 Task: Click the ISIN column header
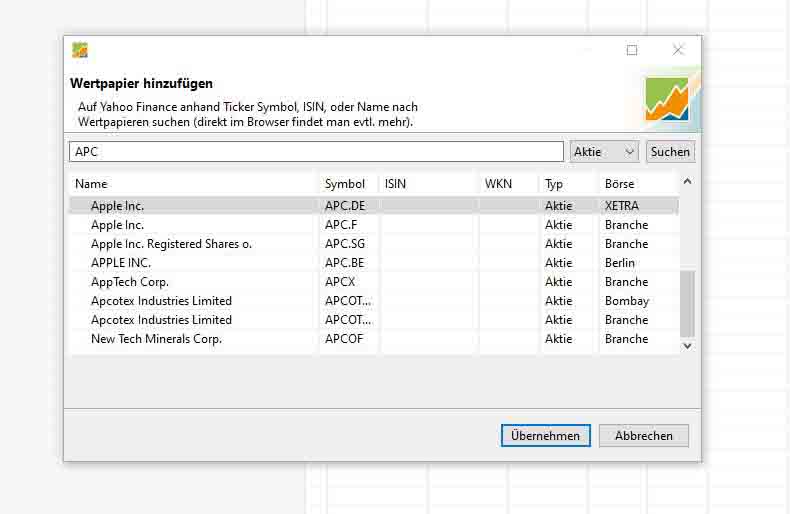(x=429, y=184)
